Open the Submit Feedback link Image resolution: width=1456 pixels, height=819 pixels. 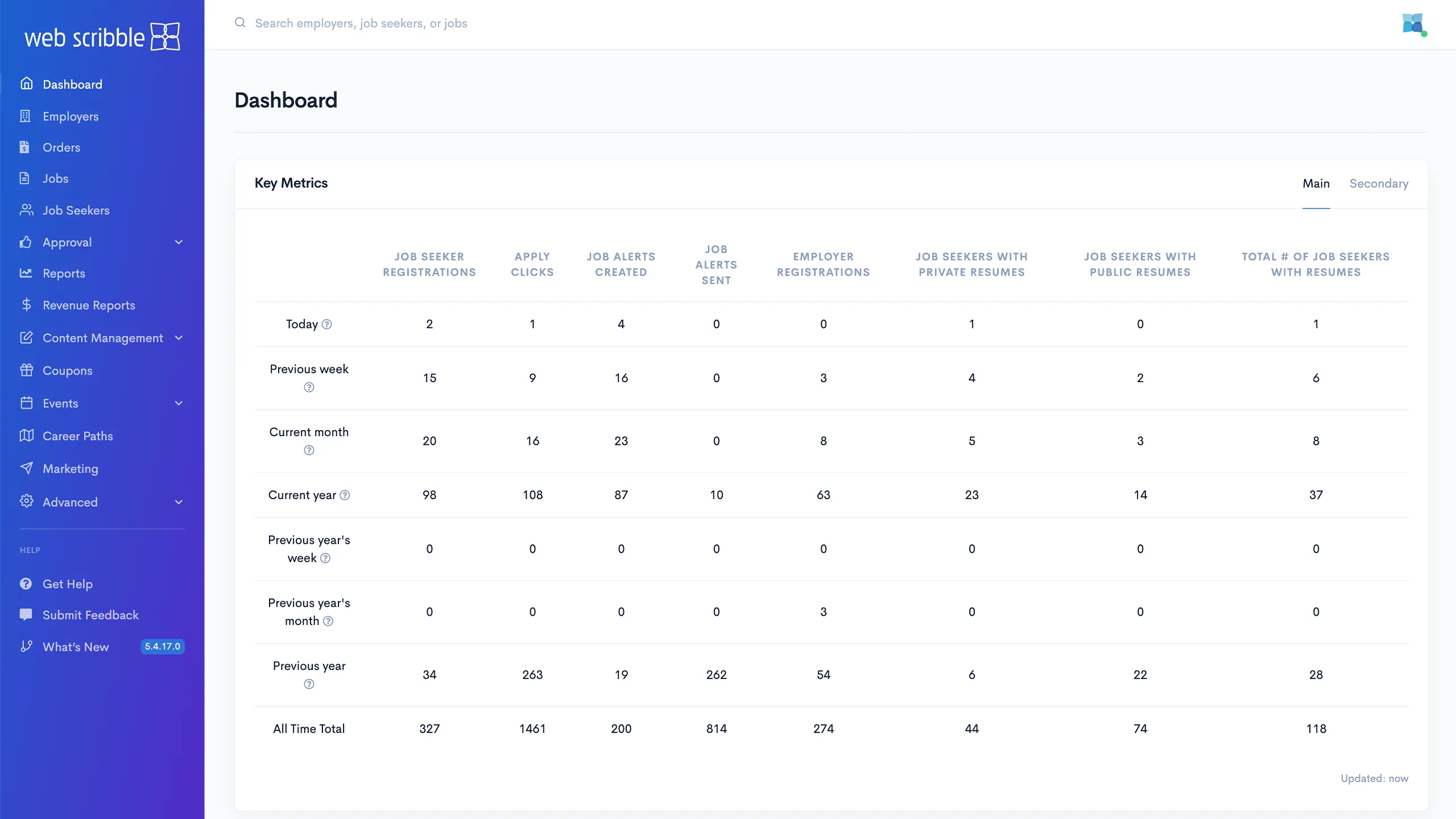pos(90,615)
